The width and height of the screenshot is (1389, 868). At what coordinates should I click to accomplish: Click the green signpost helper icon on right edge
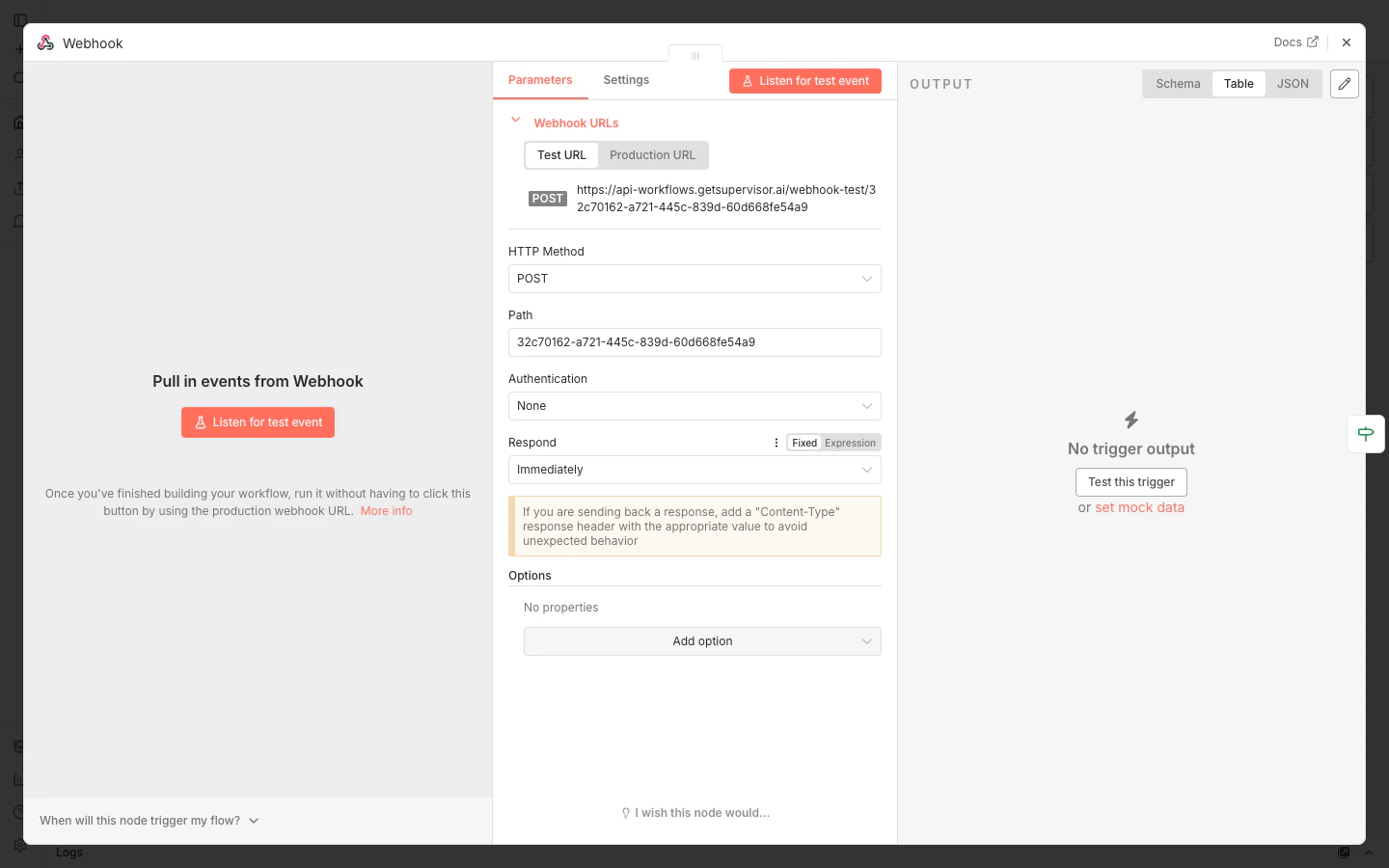[x=1366, y=434]
